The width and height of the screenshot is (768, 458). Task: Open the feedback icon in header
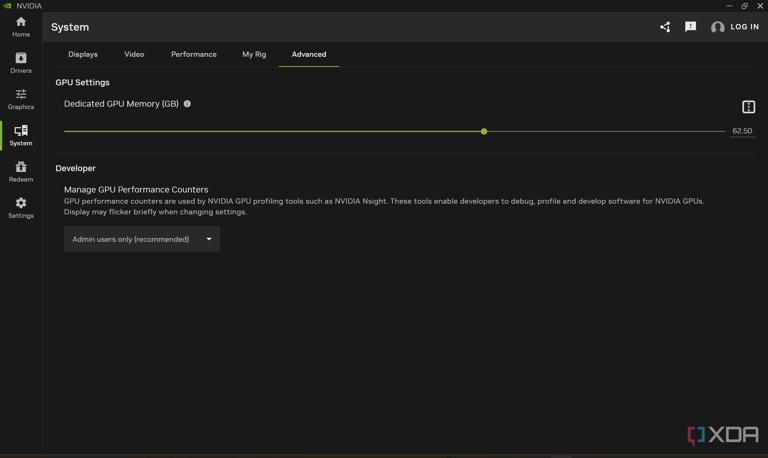691,26
